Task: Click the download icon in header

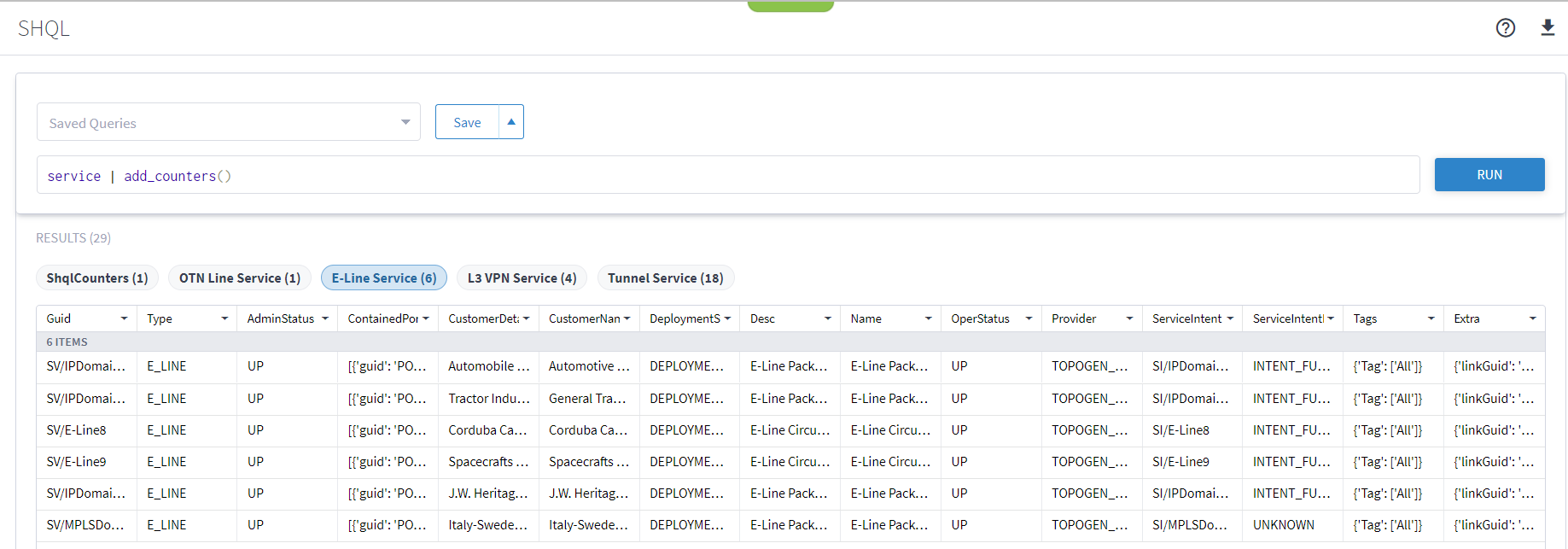Action: [x=1548, y=28]
